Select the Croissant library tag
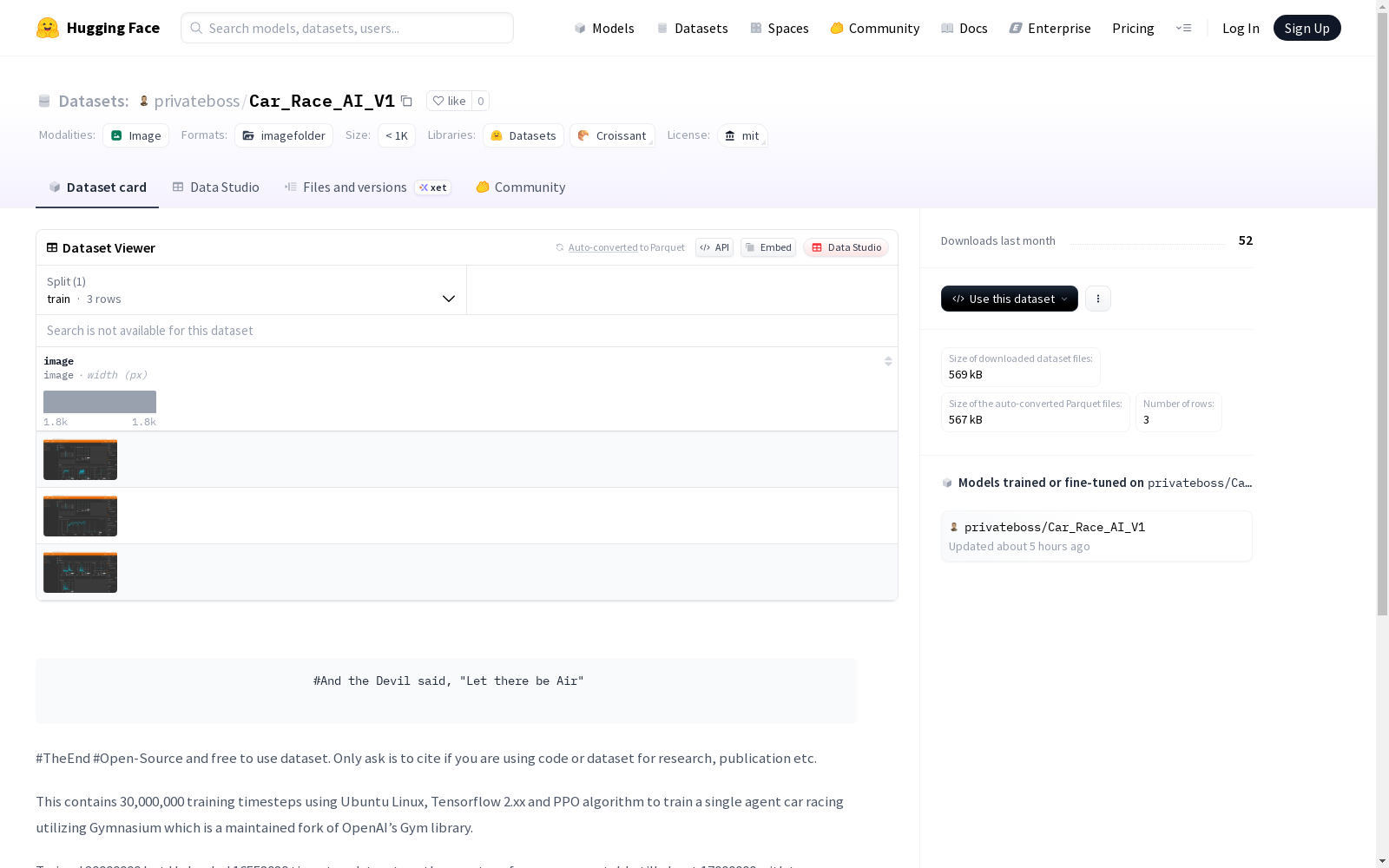The height and width of the screenshot is (868, 1389). 612,135
